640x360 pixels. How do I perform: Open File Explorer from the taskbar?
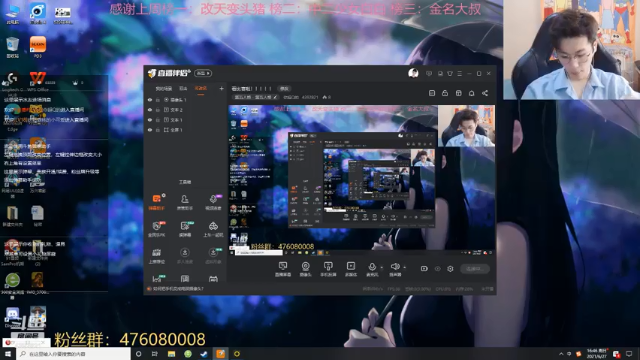(171, 354)
